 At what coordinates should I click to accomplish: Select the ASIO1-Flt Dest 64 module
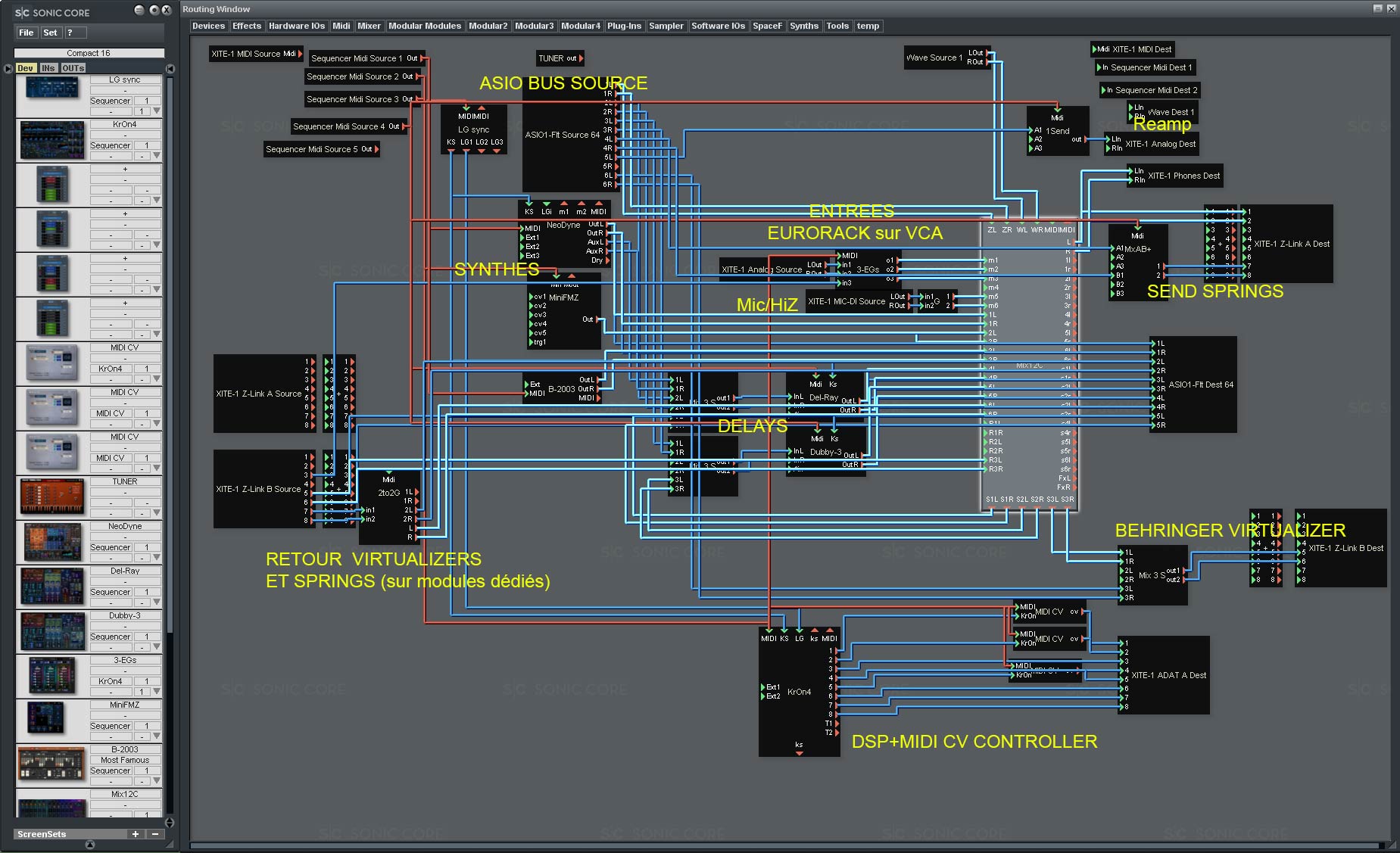click(1194, 384)
